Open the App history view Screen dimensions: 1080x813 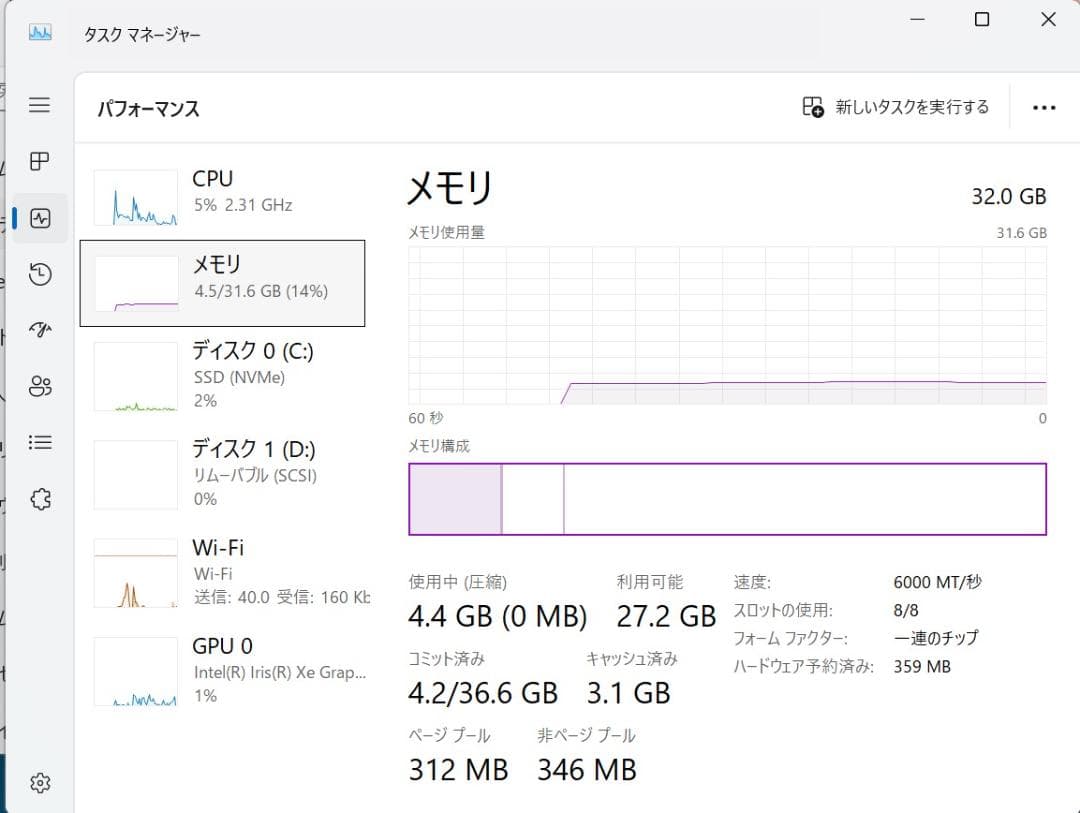pos(40,274)
